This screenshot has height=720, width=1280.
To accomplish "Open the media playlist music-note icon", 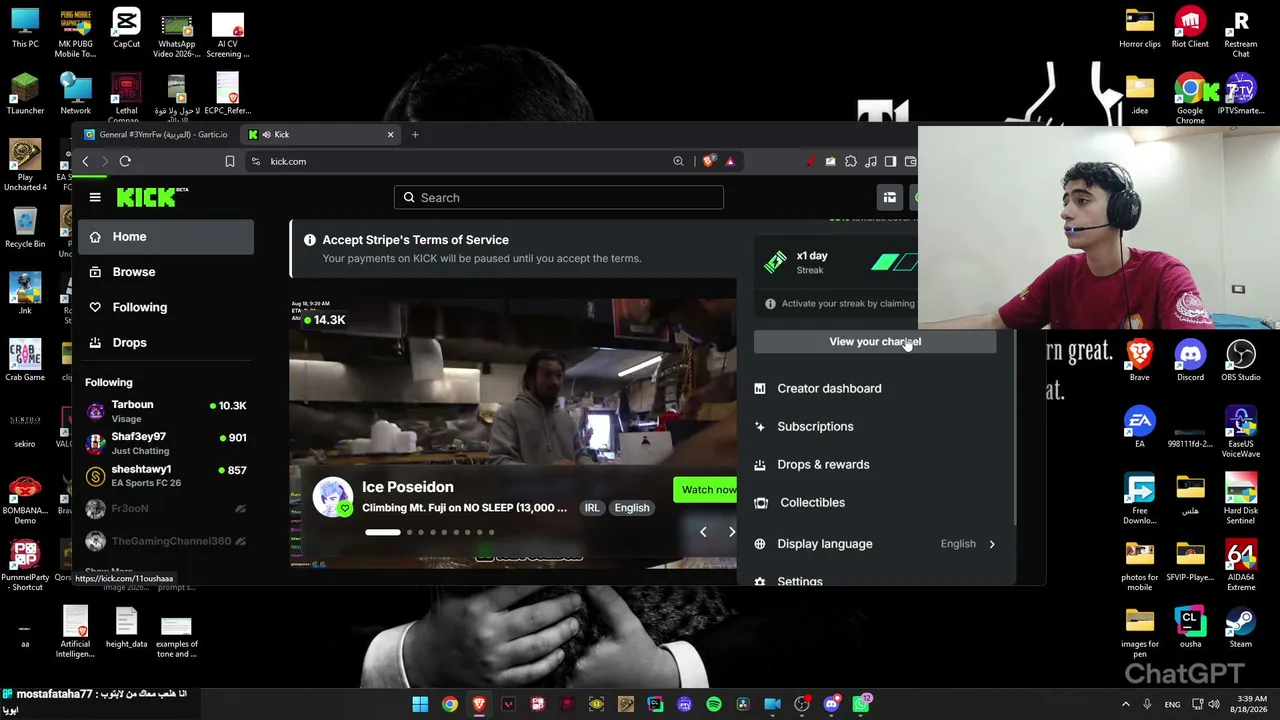I will coord(871,161).
